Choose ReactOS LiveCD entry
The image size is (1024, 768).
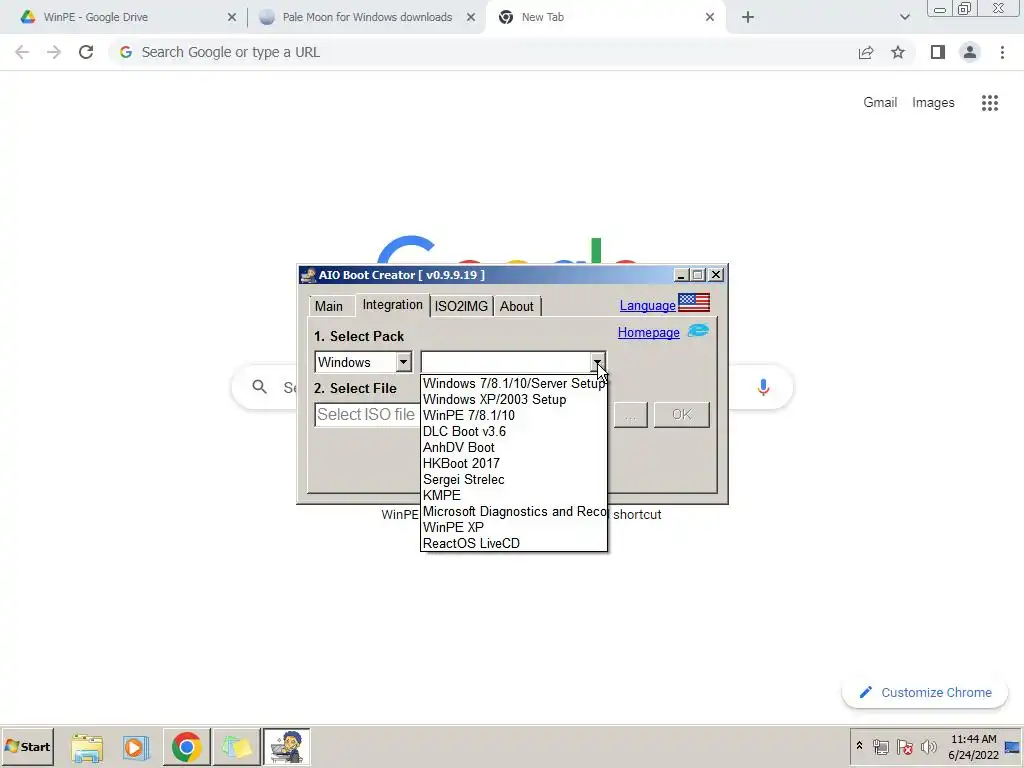point(472,543)
